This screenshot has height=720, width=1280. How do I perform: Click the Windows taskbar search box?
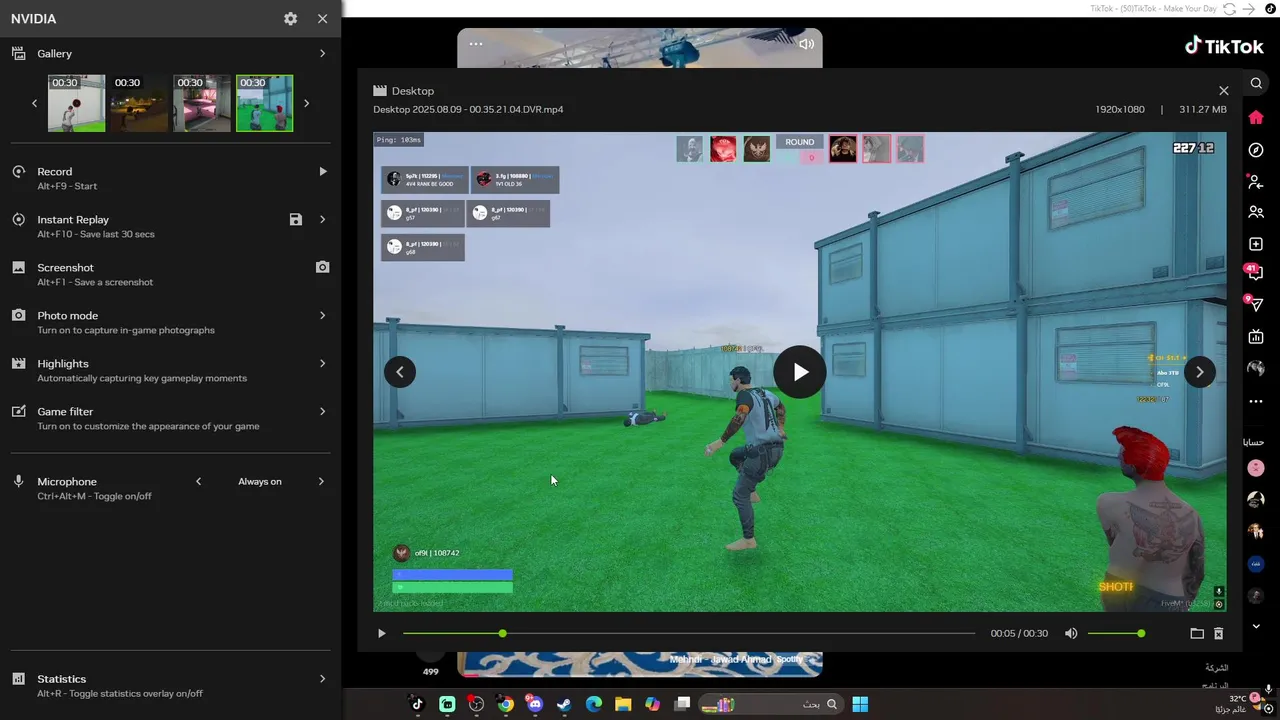(770, 704)
